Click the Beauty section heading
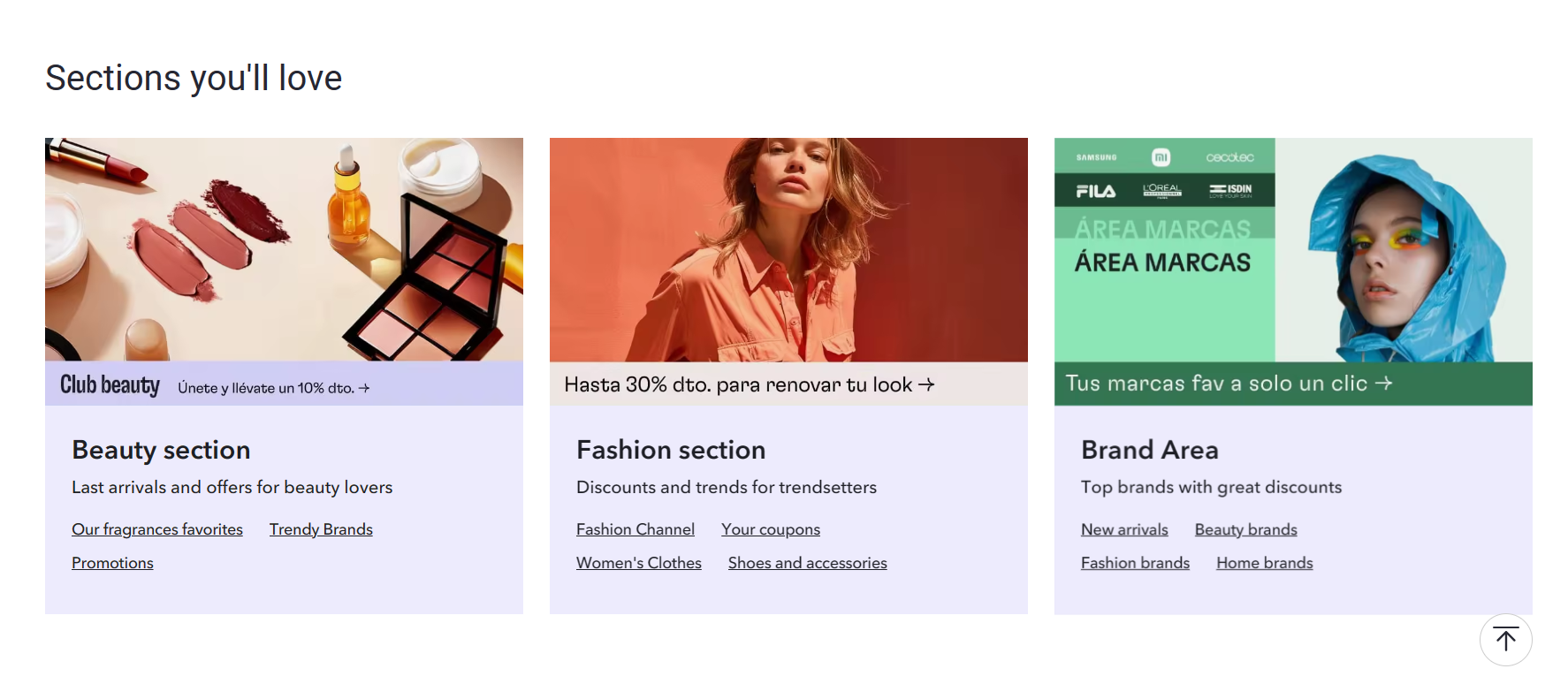This screenshot has height=684, width=1568. coord(161,450)
